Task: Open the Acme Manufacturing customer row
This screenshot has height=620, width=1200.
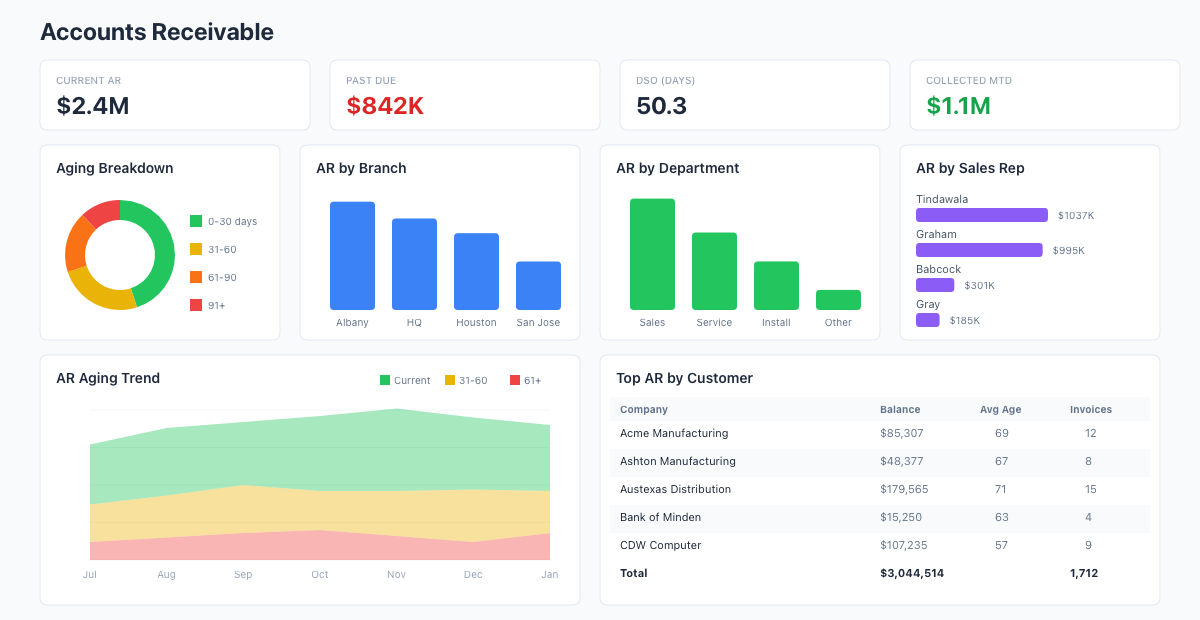Action: pos(674,433)
